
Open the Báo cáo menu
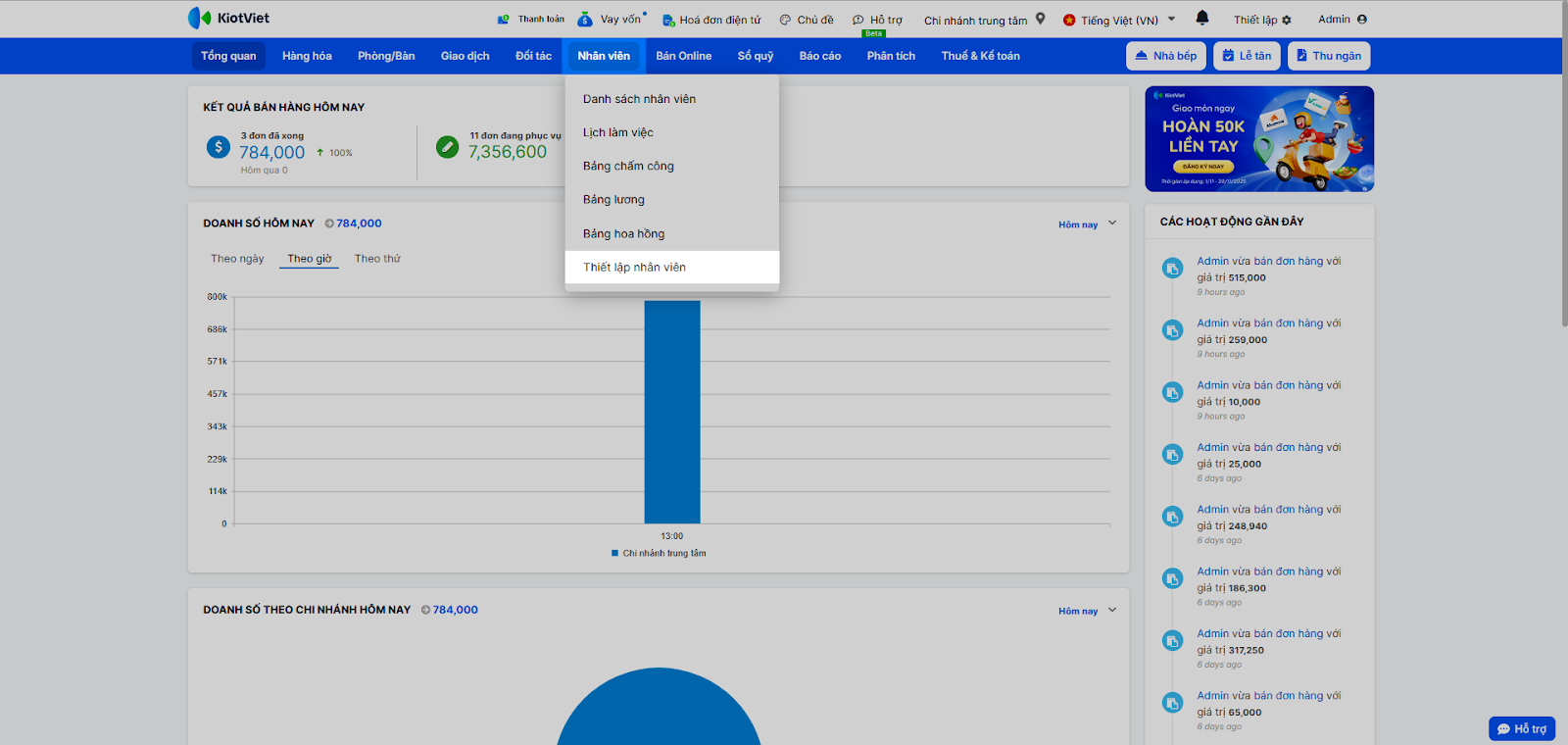tap(820, 56)
